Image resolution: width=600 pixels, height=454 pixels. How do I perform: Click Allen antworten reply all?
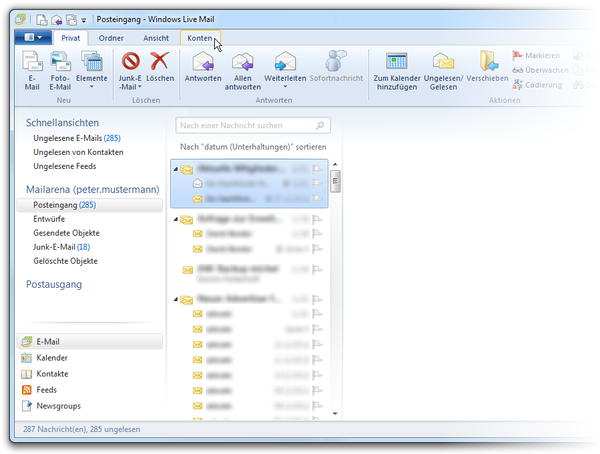pos(243,70)
